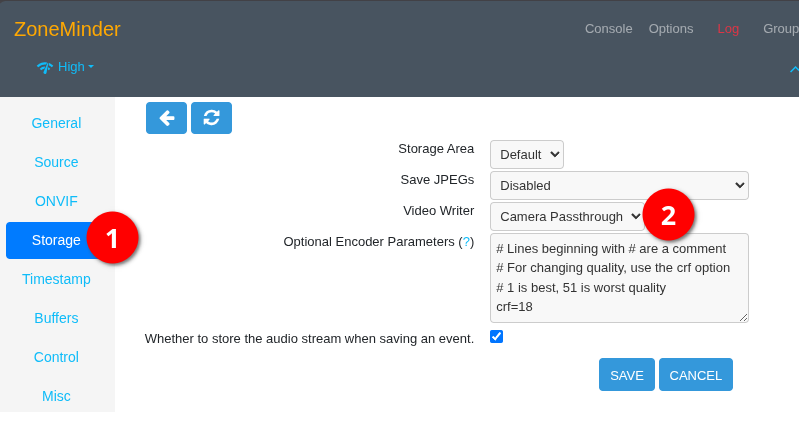Open the Video Writer dropdown
This screenshot has height=447, width=799.
click(567, 217)
